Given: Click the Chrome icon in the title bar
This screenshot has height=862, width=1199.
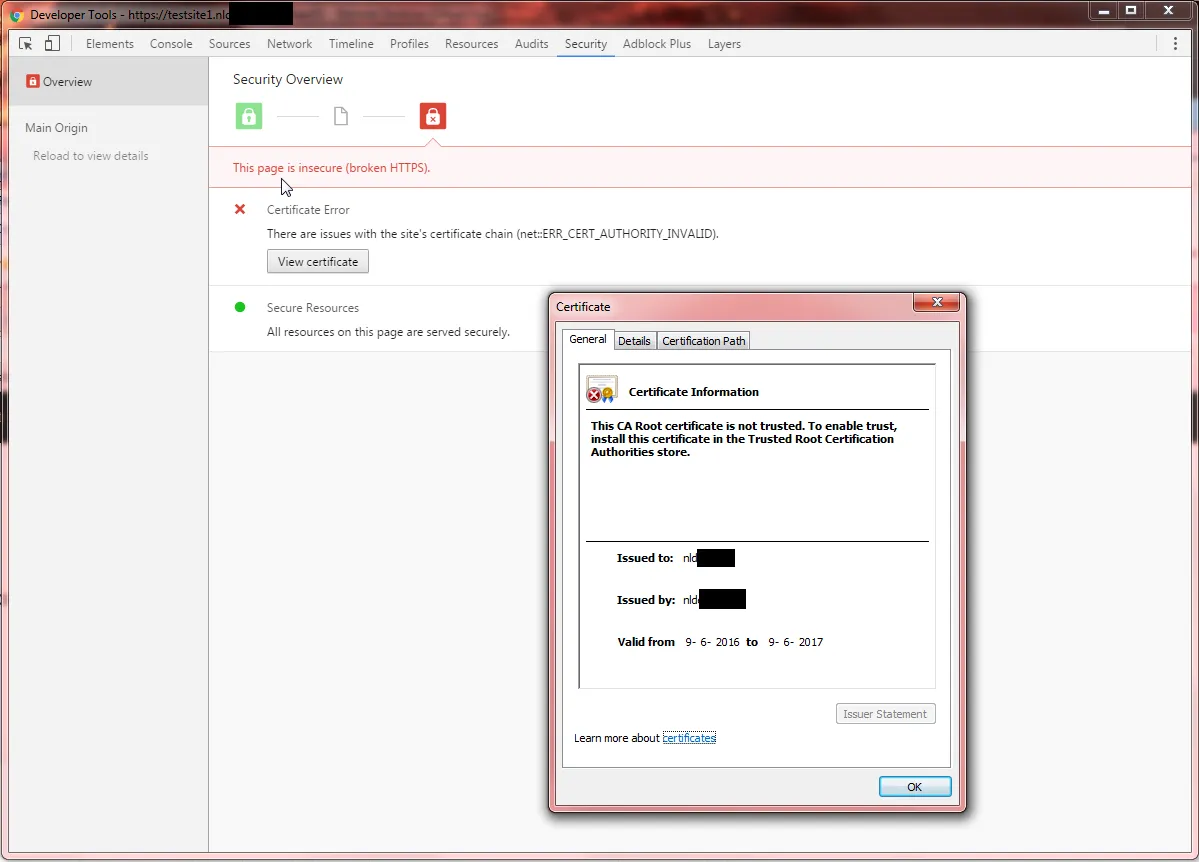Looking at the screenshot, I should pyautogui.click(x=16, y=15).
